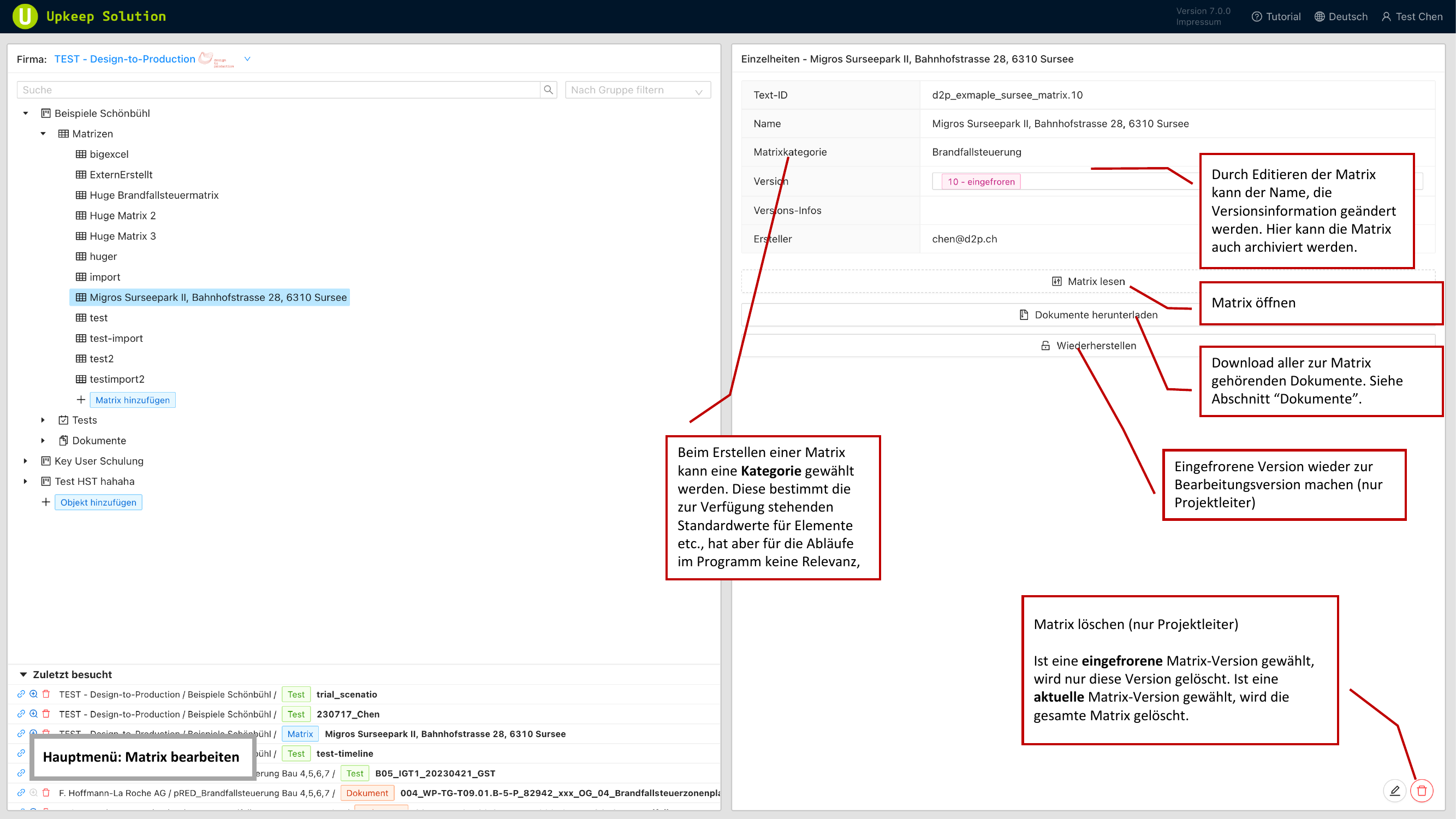Open the Test Chen user menu
Viewport: 1456px width, 819px height.
pos(1412,16)
